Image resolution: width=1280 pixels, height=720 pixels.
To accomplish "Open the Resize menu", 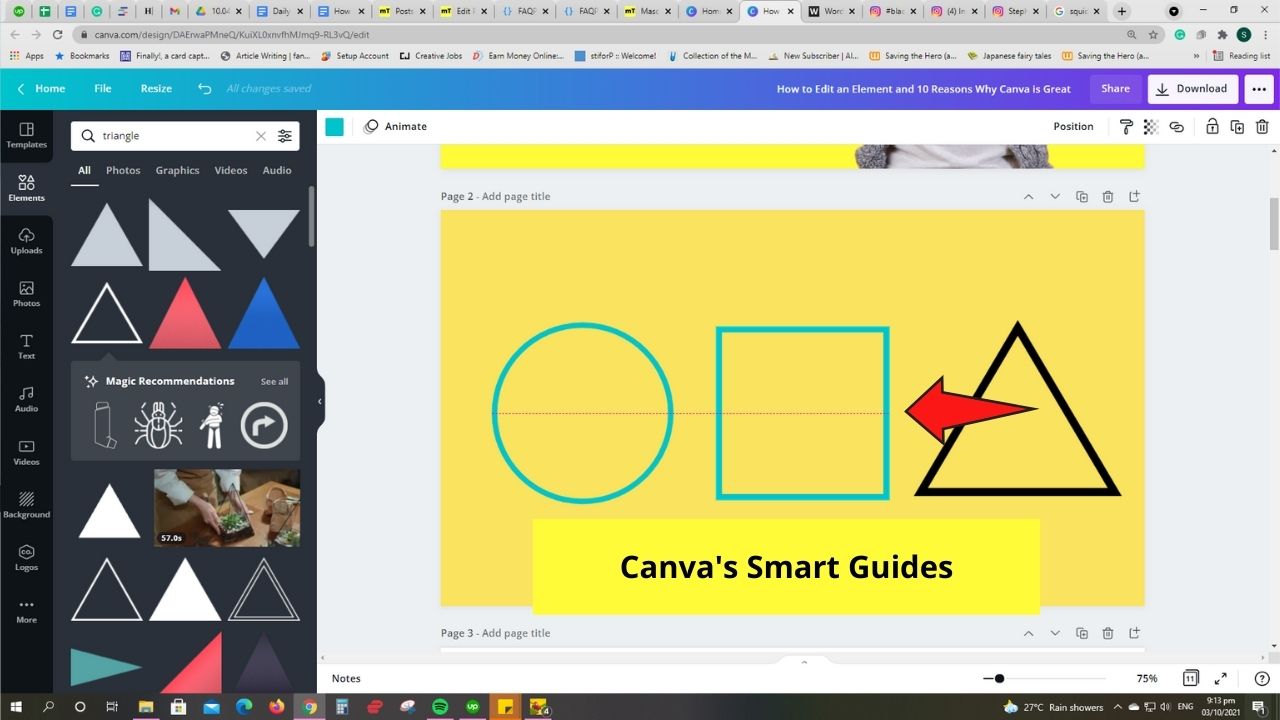I will tap(156, 88).
